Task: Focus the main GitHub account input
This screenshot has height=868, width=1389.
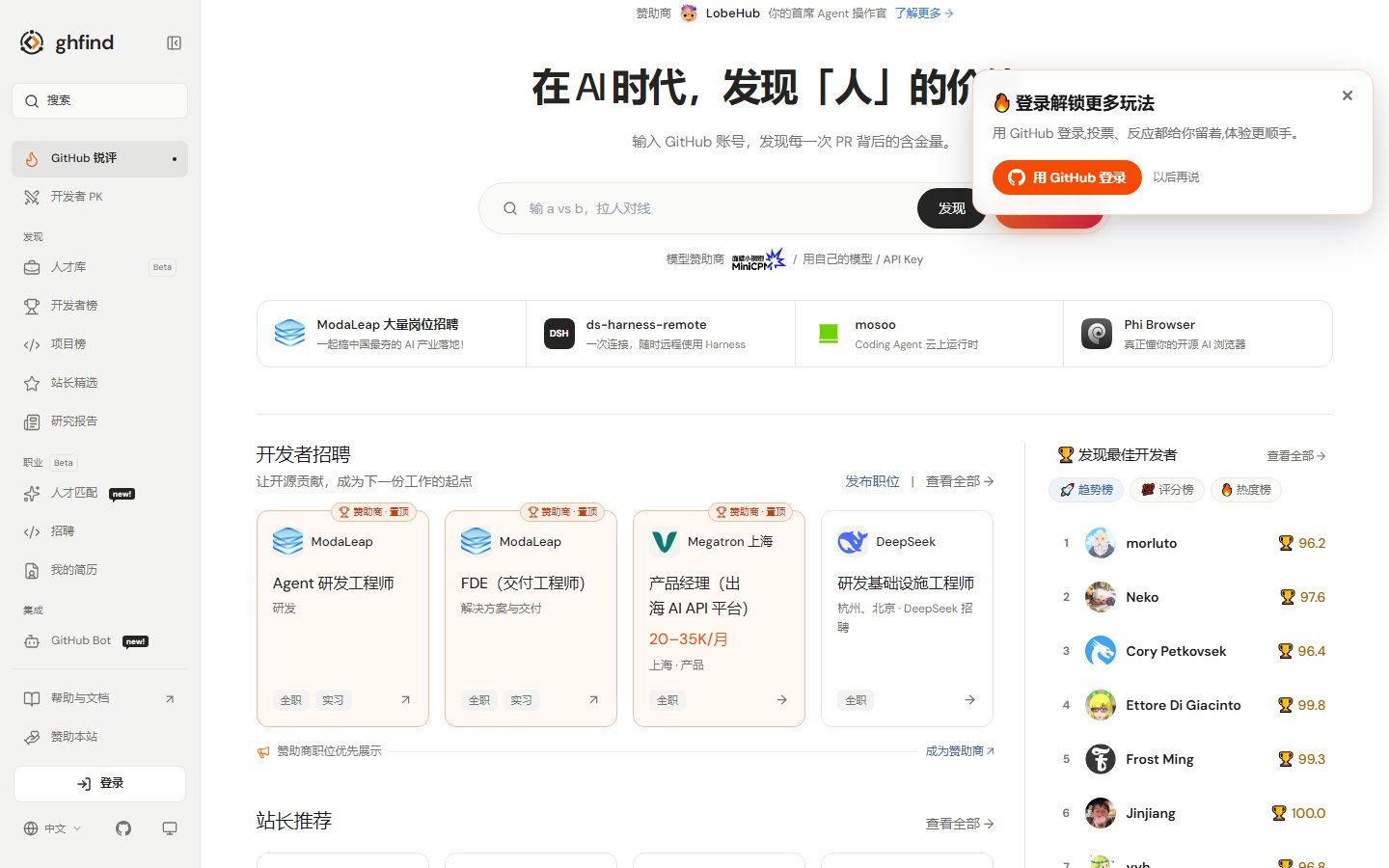Action: (x=719, y=208)
